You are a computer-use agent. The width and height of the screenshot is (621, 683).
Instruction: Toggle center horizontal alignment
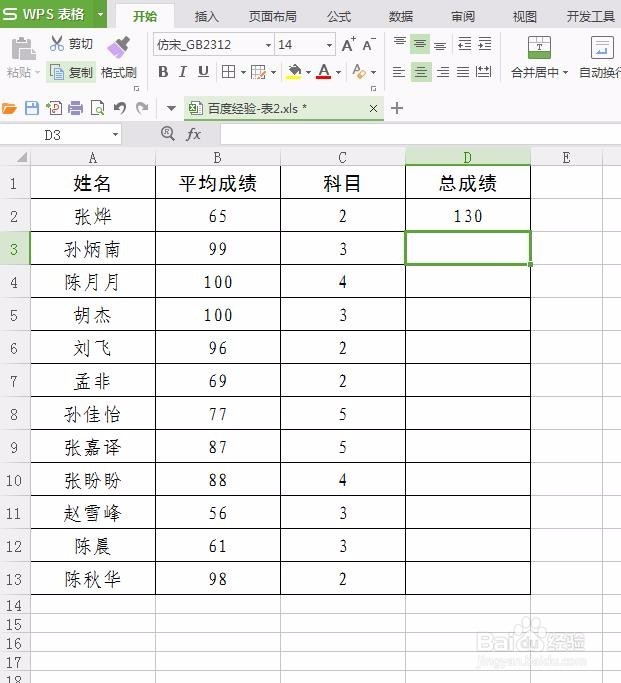[421, 72]
